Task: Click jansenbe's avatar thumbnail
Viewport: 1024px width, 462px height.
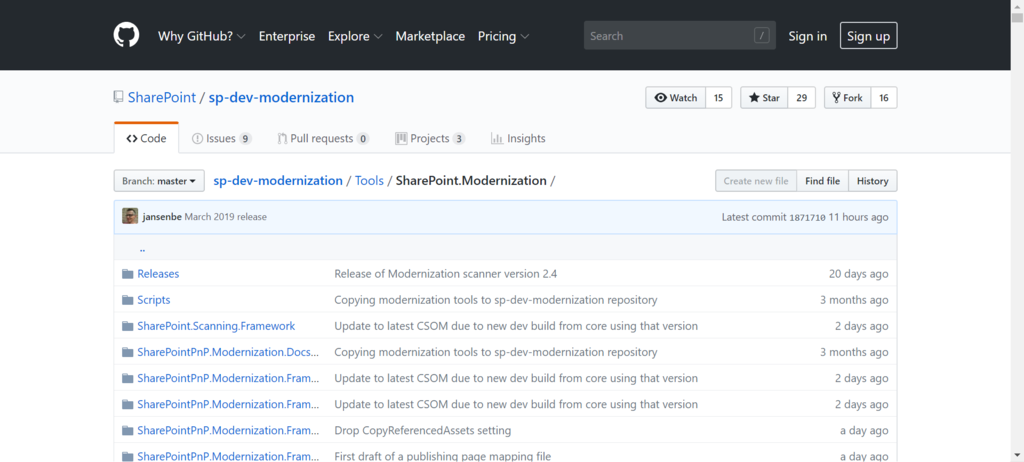Action: tap(130, 216)
